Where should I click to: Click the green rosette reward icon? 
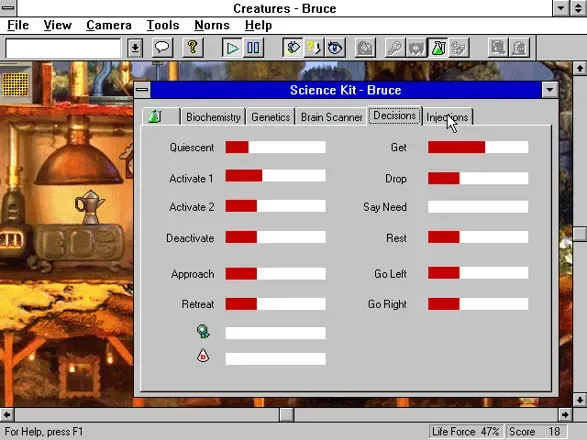pyautogui.click(x=203, y=331)
